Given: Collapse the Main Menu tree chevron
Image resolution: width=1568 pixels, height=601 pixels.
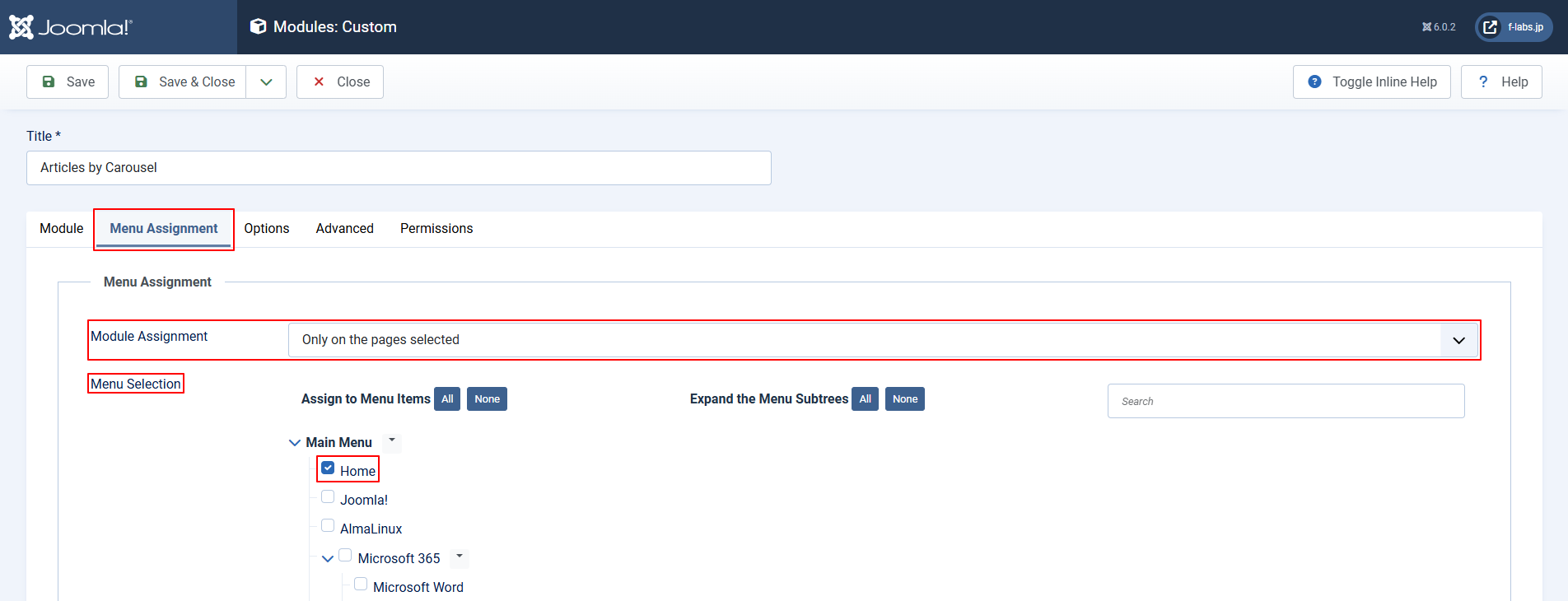Looking at the screenshot, I should click(x=295, y=443).
